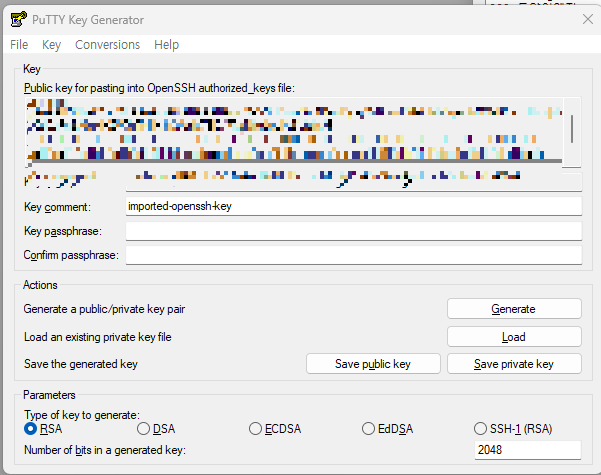Select the DSA key type
This screenshot has width=601, height=475.
tap(156, 429)
